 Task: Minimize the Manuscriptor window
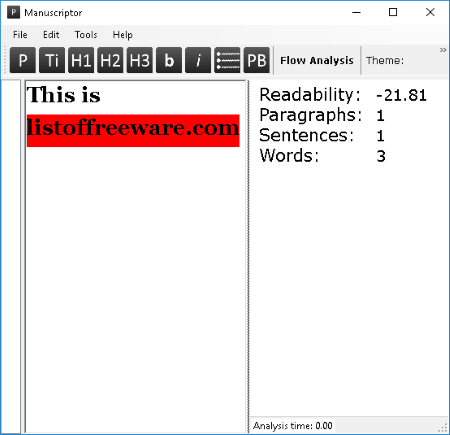(x=356, y=13)
